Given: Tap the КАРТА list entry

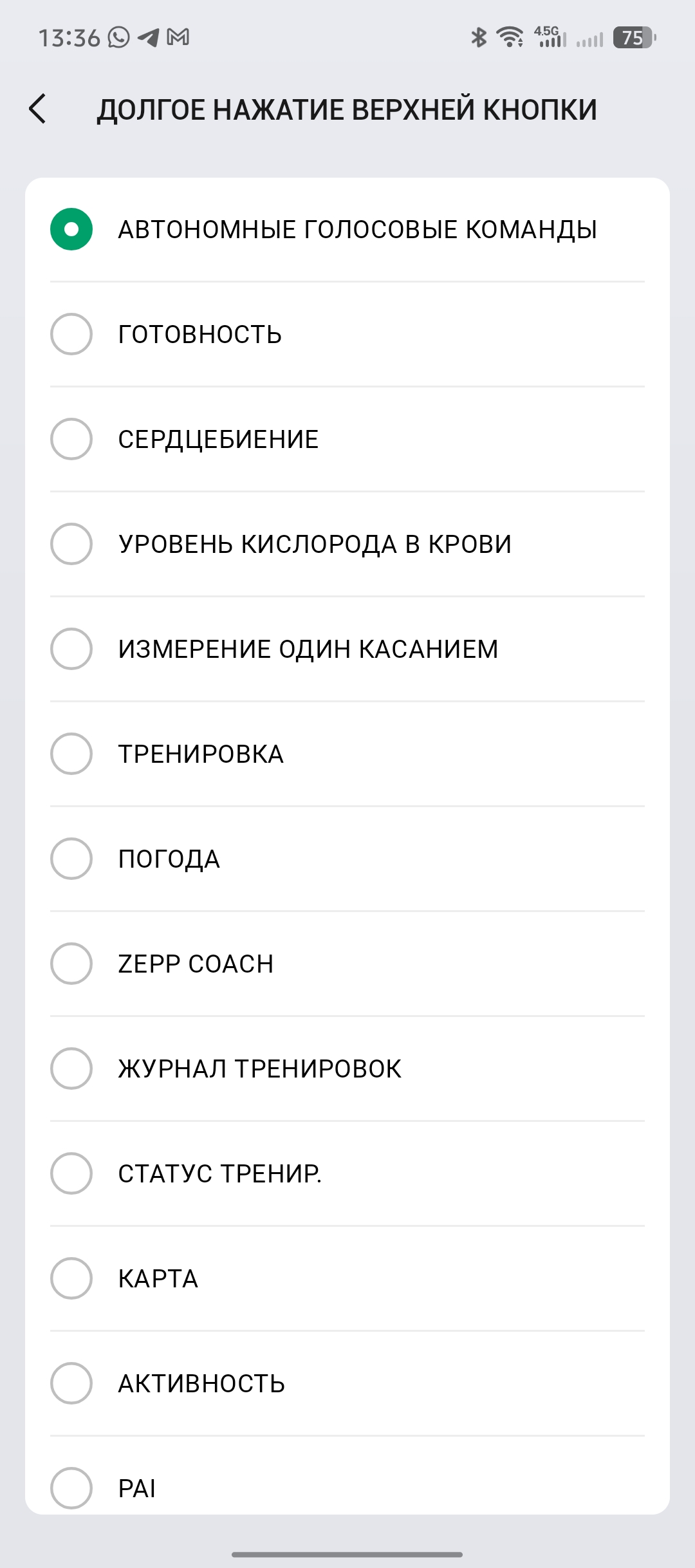Looking at the screenshot, I should click(158, 1278).
